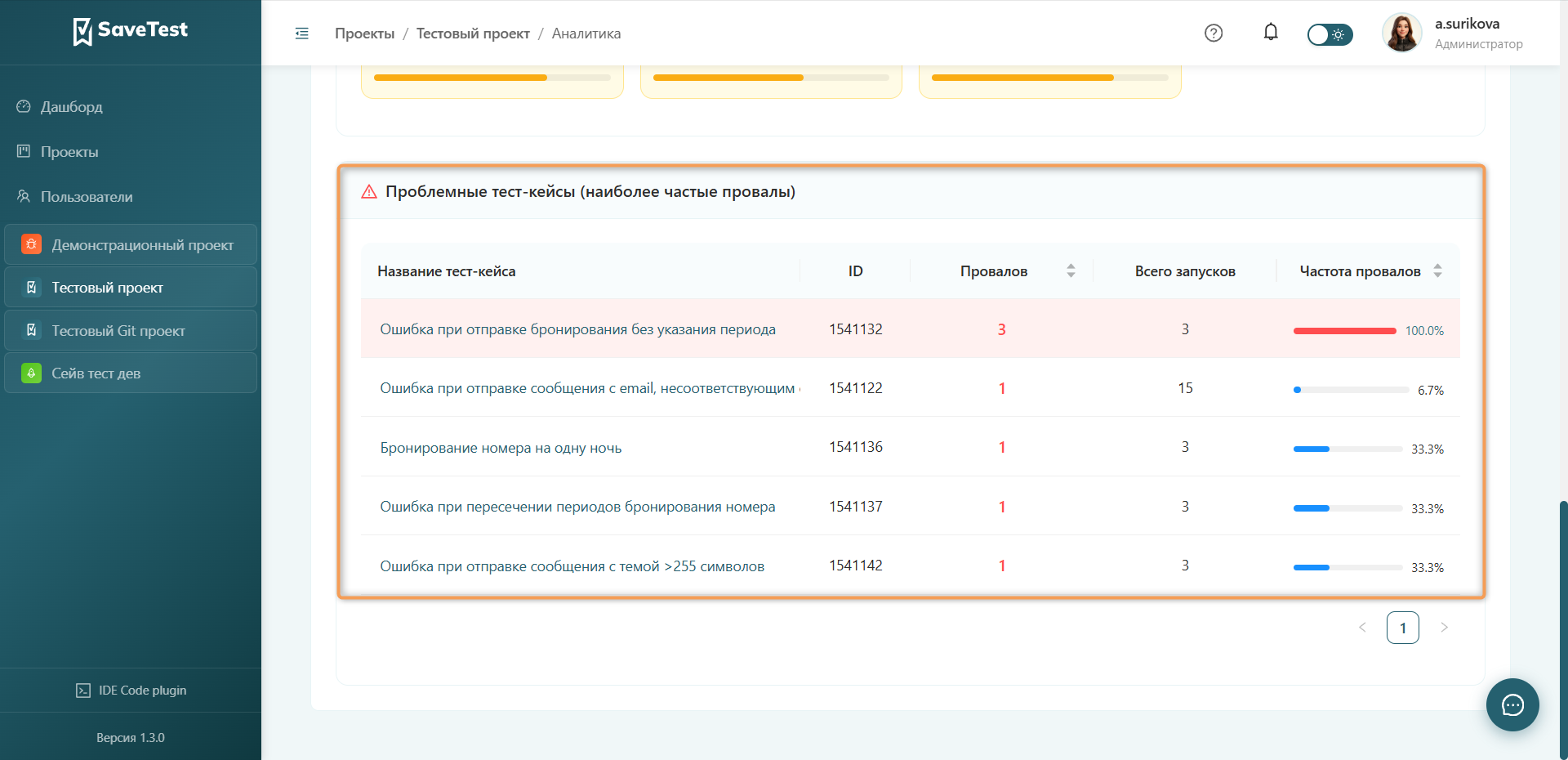This screenshot has width=1568, height=760.
Task: Sort table by Провалов column arrows
Action: point(1071,270)
